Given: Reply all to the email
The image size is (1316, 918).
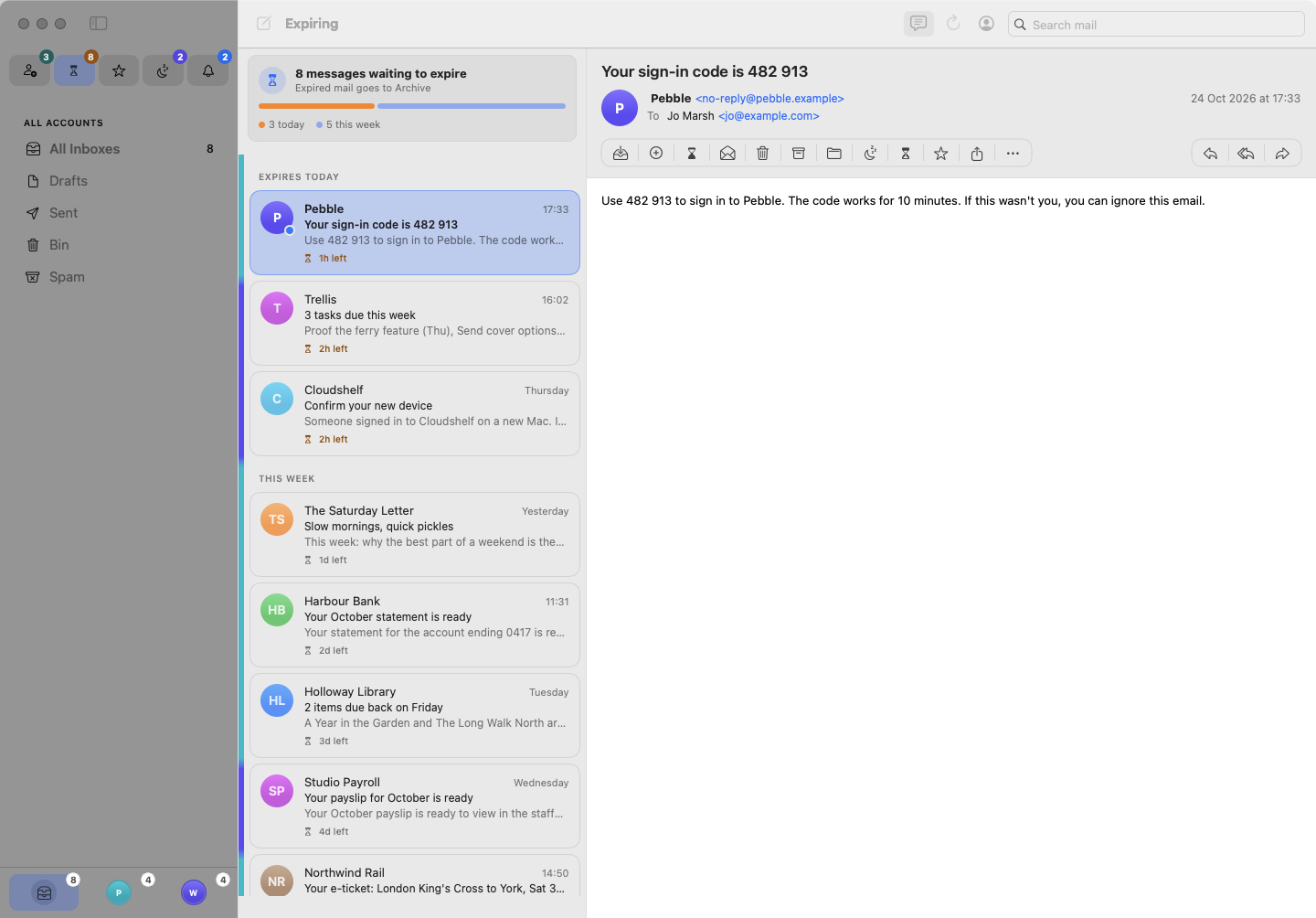Looking at the screenshot, I should [1246, 154].
